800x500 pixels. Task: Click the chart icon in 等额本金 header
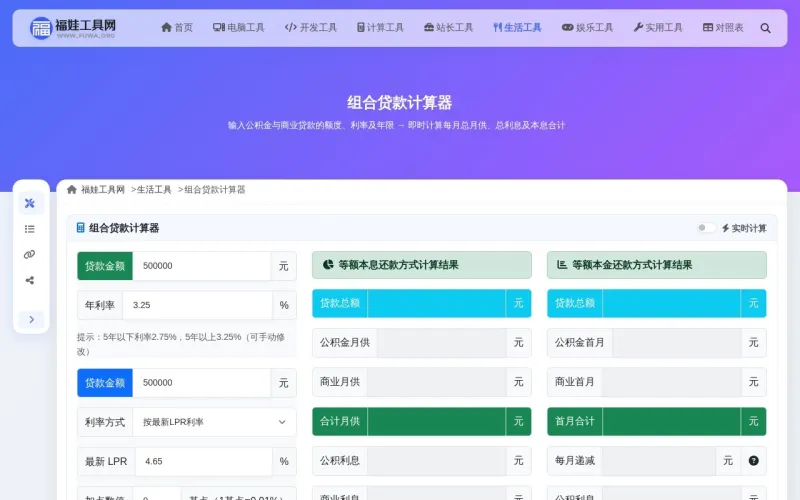click(x=562, y=264)
